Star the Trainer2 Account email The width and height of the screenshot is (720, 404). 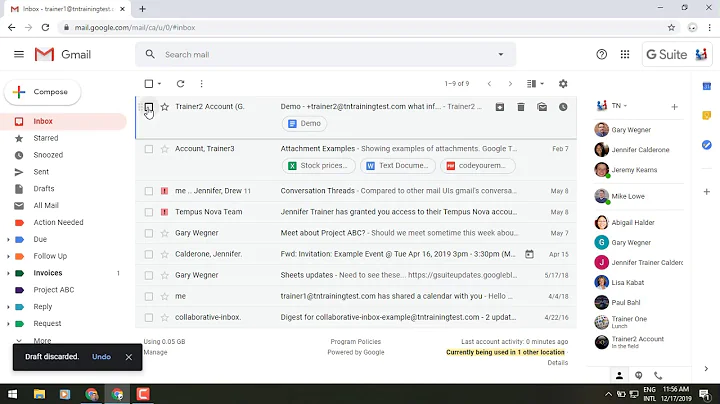pyautogui.click(x=165, y=107)
